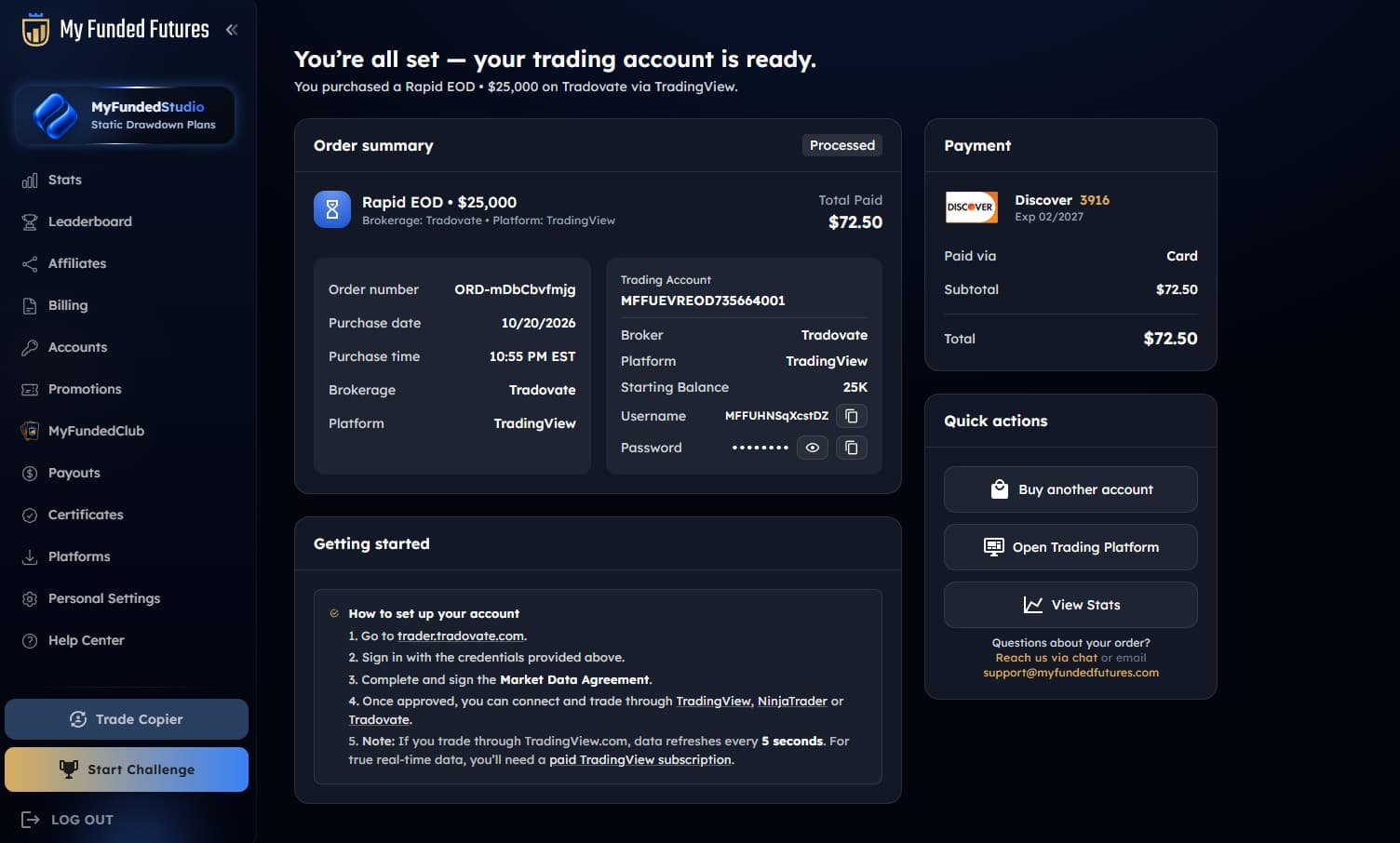Click the Rapid EOD hourglass icon
1400x843 pixels.
pos(332,209)
